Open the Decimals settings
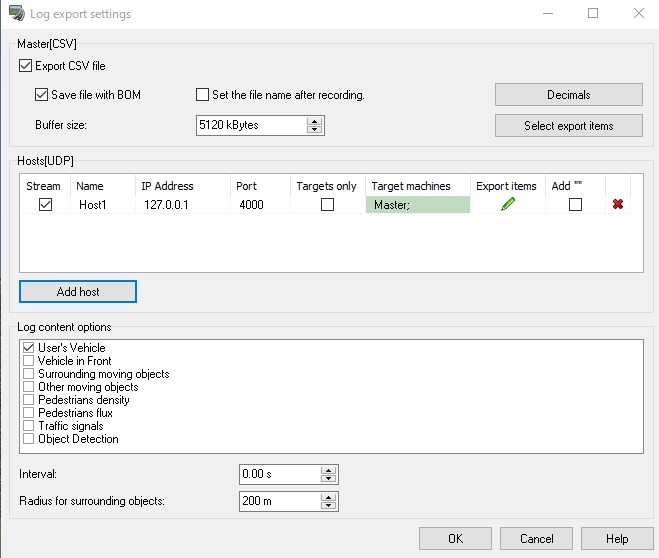Image resolution: width=659 pixels, height=558 pixels. tap(569, 95)
